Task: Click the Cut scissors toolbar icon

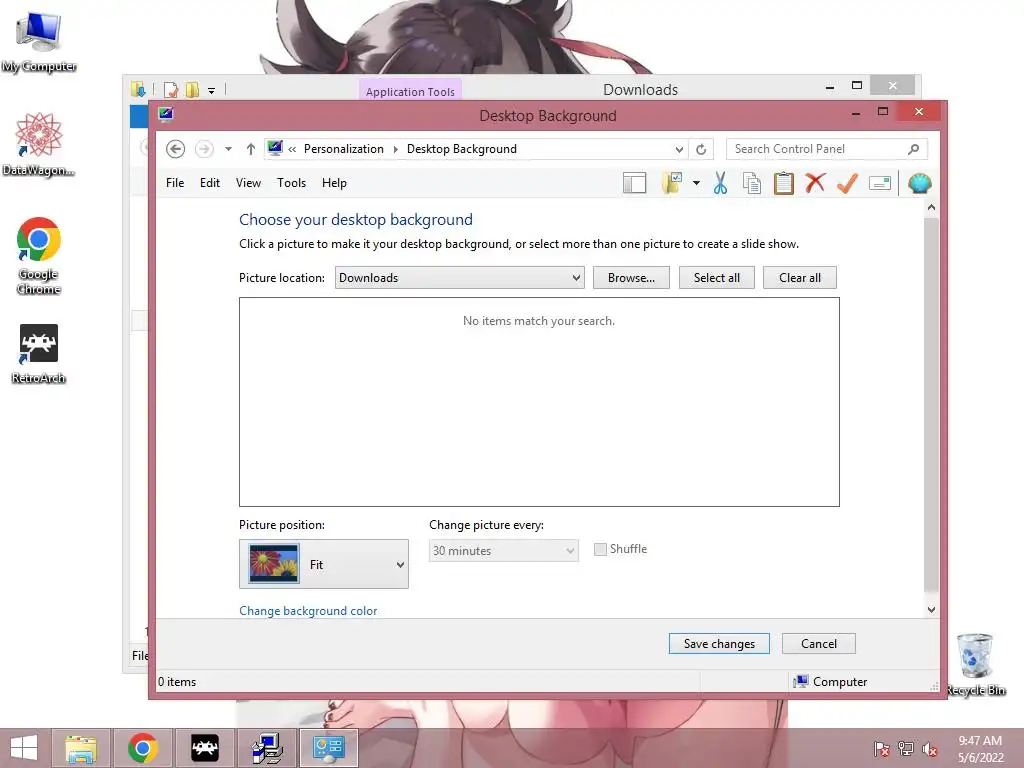Action: [x=720, y=184]
